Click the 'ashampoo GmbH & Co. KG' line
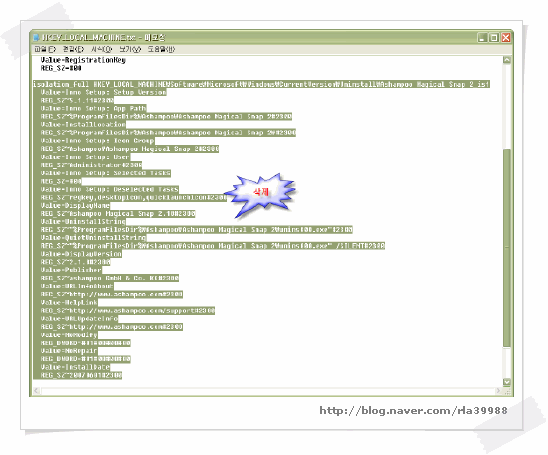 click(x=110, y=278)
